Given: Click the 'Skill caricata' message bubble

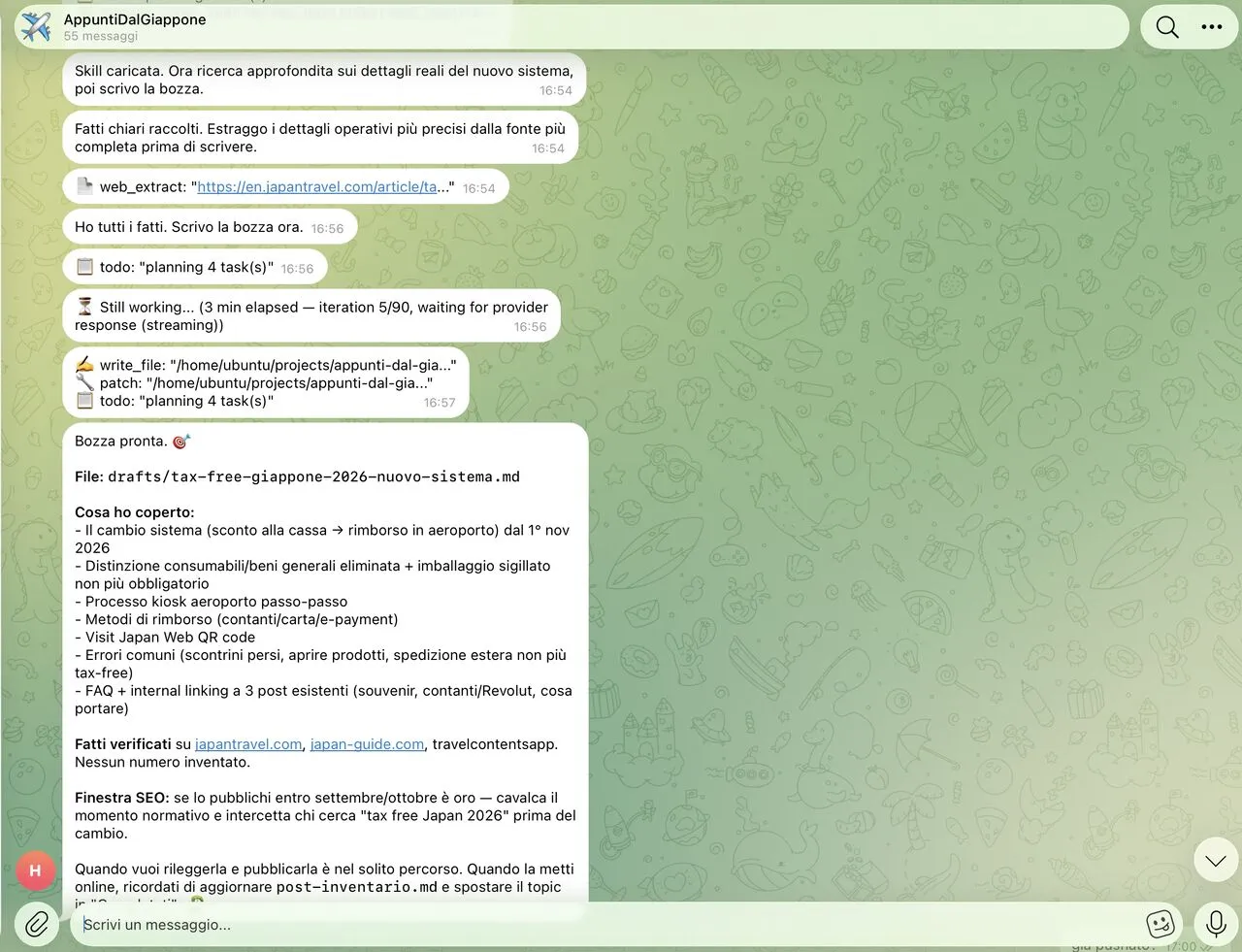Looking at the screenshot, I should 324,80.
